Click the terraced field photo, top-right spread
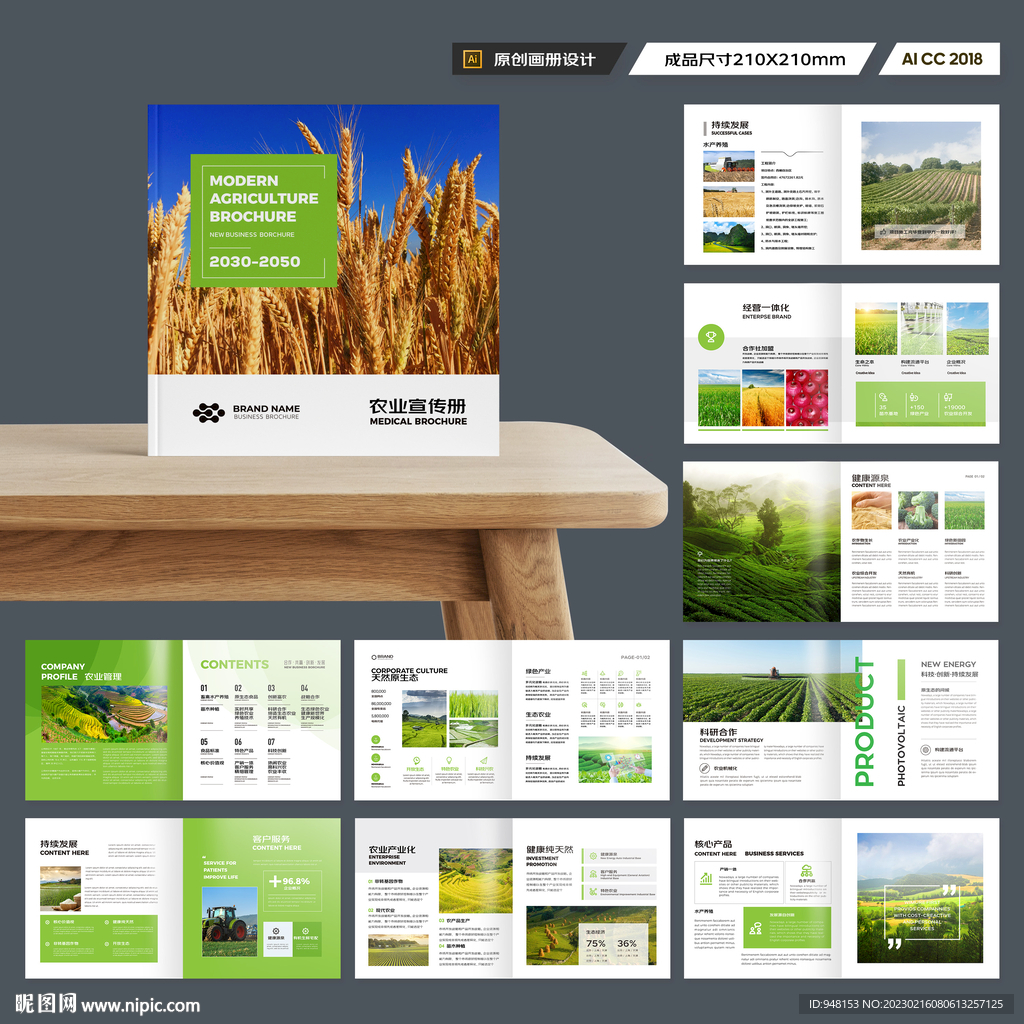Image resolution: width=1024 pixels, height=1024 pixels. 921,185
